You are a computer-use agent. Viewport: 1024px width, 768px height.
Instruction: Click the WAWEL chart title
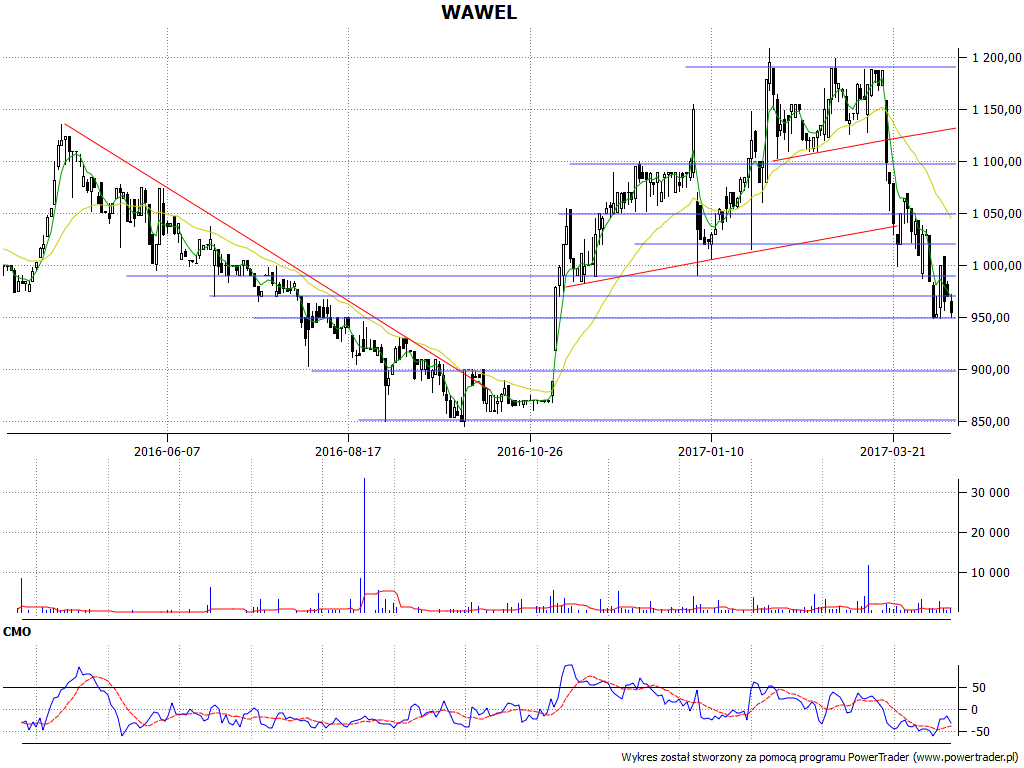479,12
